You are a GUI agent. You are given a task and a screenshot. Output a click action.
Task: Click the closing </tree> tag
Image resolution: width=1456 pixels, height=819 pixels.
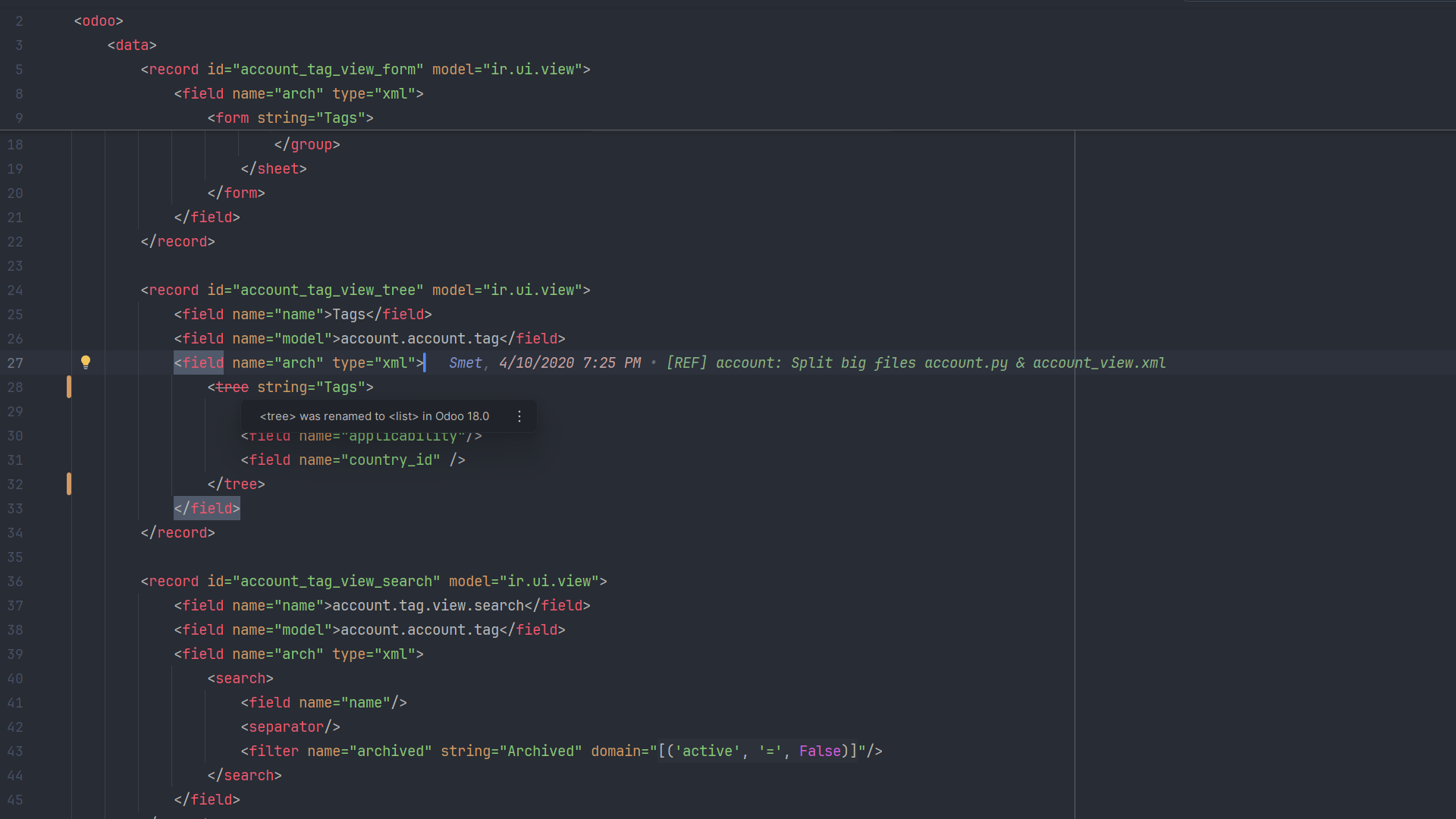coord(236,485)
